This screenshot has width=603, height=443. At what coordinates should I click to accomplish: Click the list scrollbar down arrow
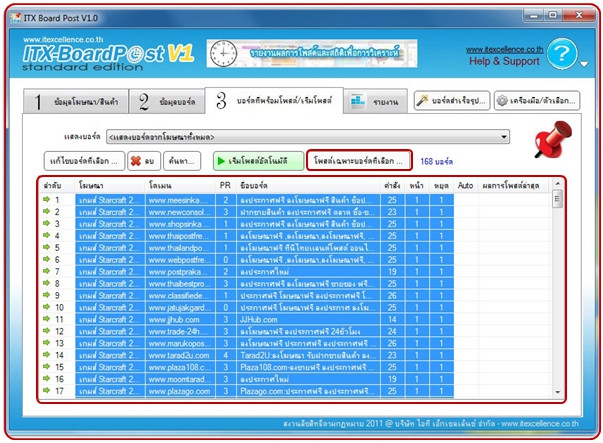pos(557,392)
